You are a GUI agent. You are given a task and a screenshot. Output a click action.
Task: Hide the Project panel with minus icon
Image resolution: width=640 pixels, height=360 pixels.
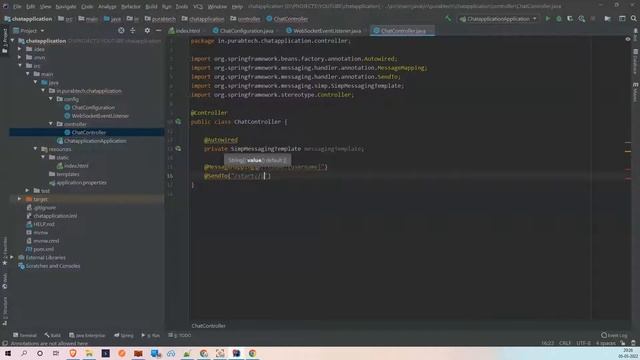click(x=158, y=31)
